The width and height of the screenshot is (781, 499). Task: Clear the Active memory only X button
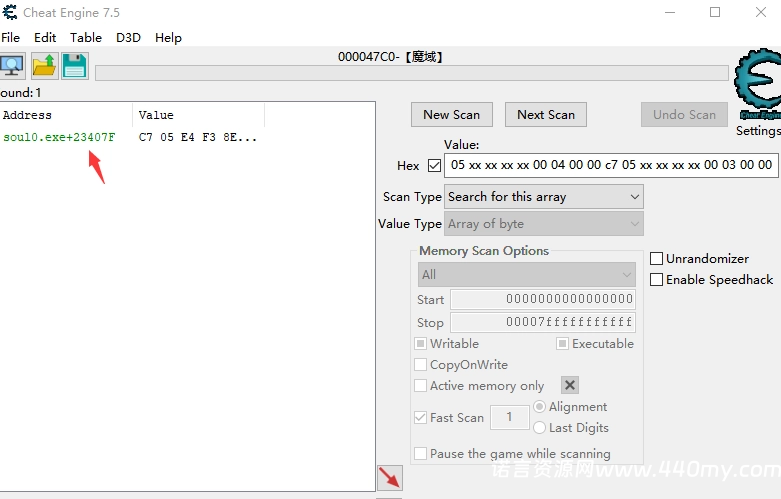tap(570, 385)
